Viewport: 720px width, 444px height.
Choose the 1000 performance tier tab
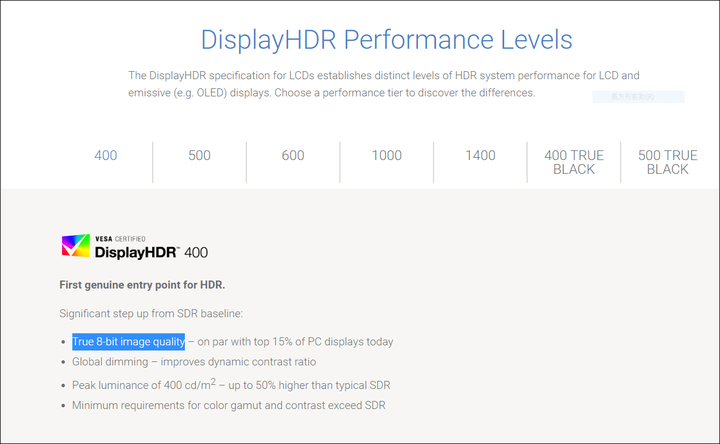pos(387,156)
